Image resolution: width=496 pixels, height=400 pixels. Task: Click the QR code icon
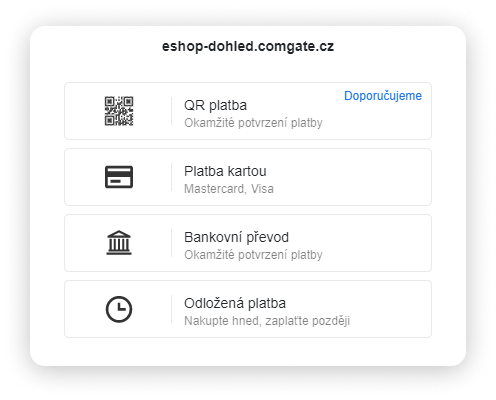point(119,111)
